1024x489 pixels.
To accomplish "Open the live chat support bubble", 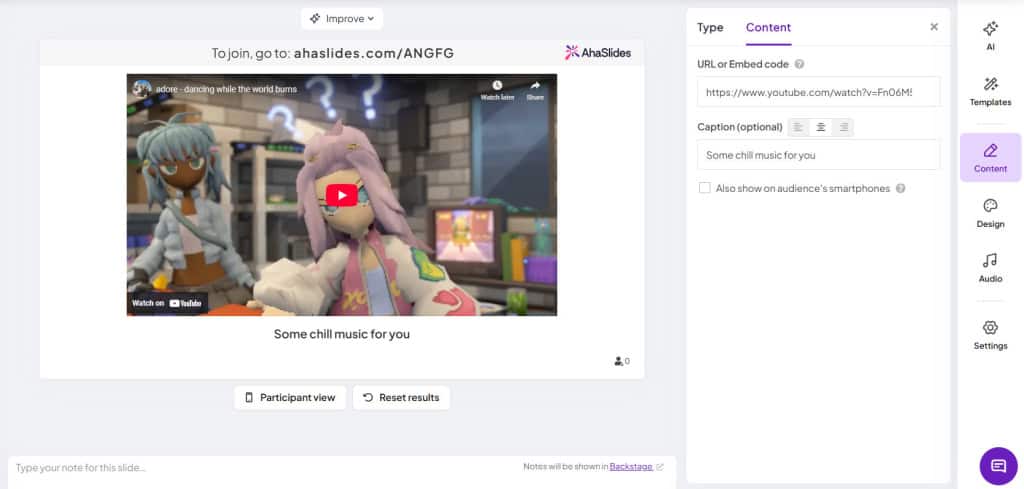I will click(x=998, y=465).
